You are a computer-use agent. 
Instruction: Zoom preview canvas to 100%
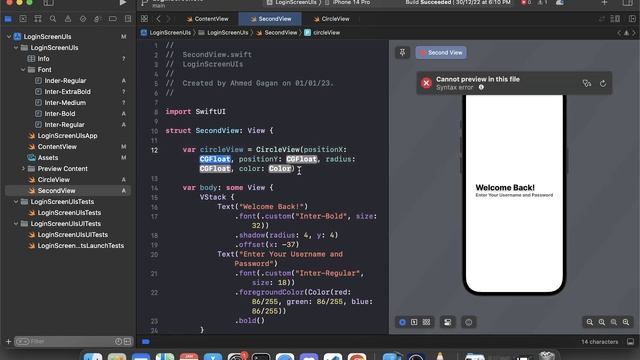coord(602,322)
